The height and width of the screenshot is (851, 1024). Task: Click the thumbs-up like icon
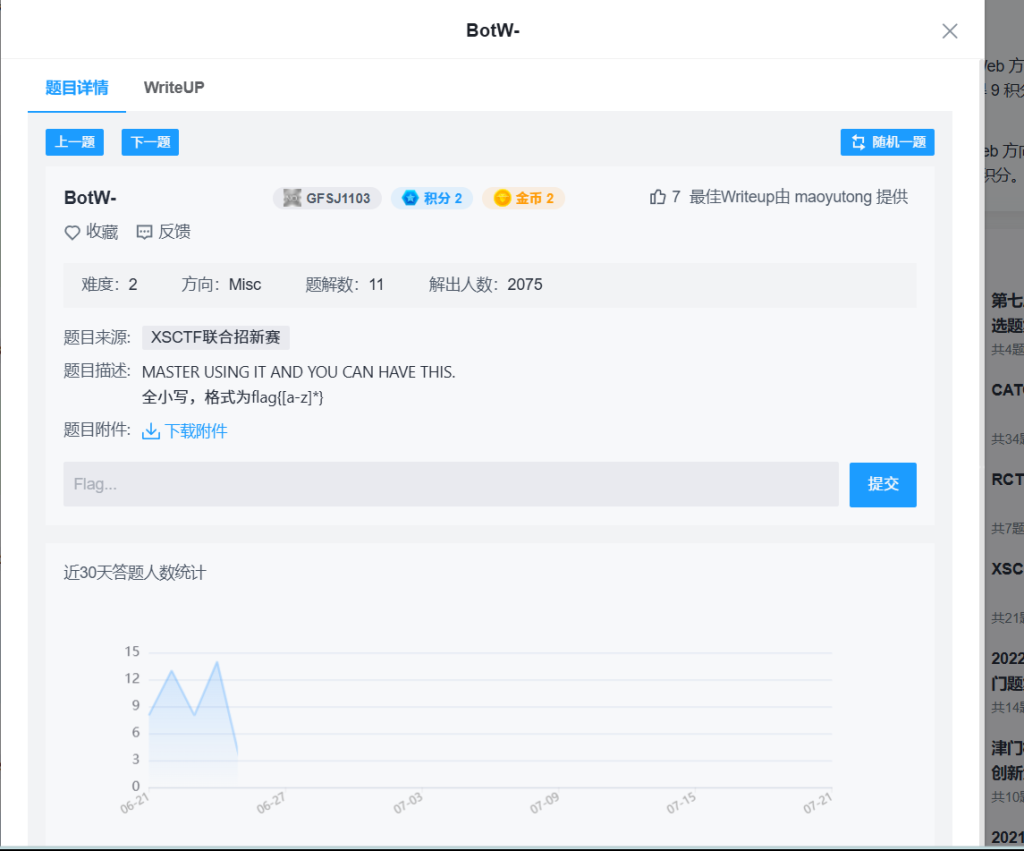[657, 197]
